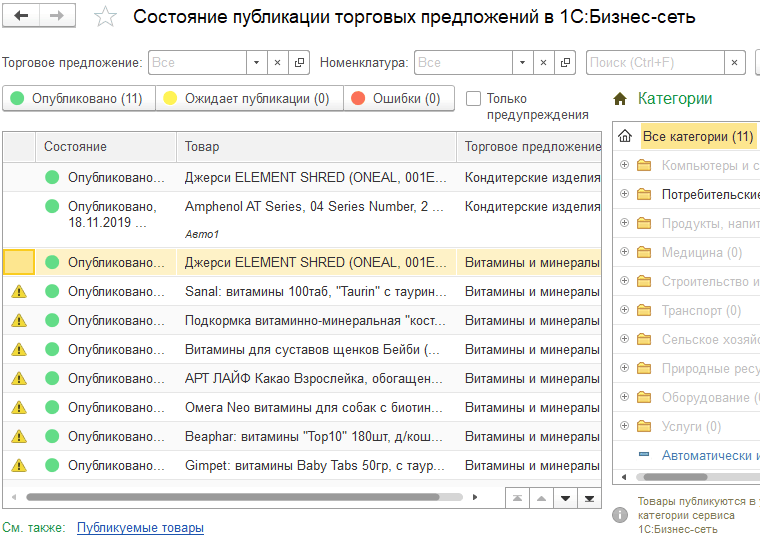Move one row down in the list
This screenshot has width=760, height=540.
(565, 497)
